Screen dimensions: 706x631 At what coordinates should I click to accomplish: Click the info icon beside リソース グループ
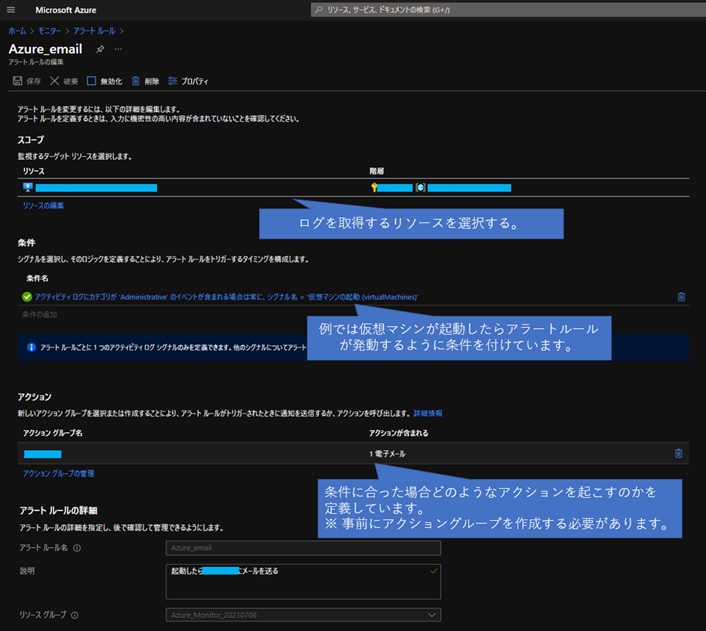coord(75,615)
